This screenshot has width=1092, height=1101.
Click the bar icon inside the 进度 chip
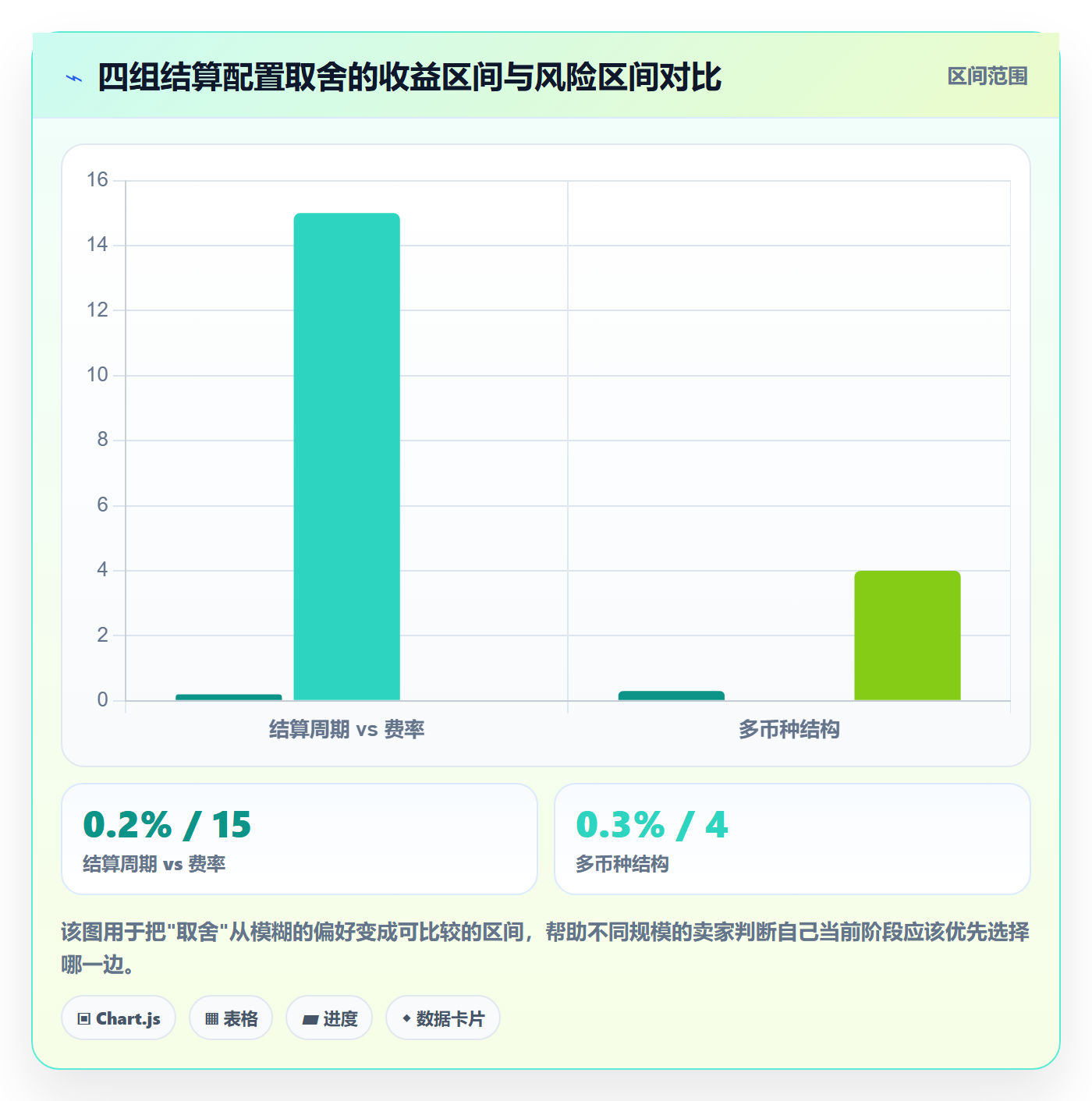pyautogui.click(x=310, y=1019)
